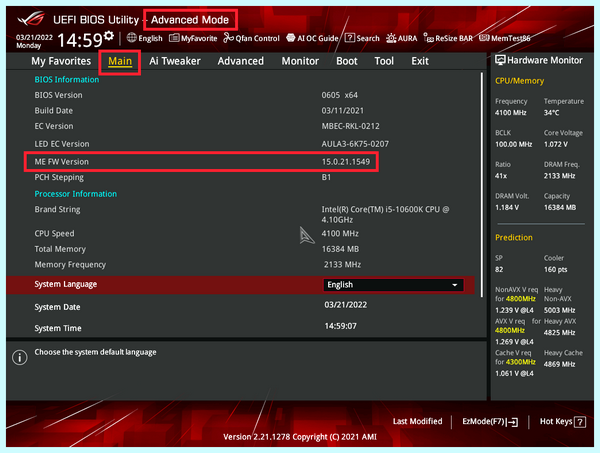
Task: Click the CPU/Memory heading in Hardware Monitor
Action: pos(519,81)
